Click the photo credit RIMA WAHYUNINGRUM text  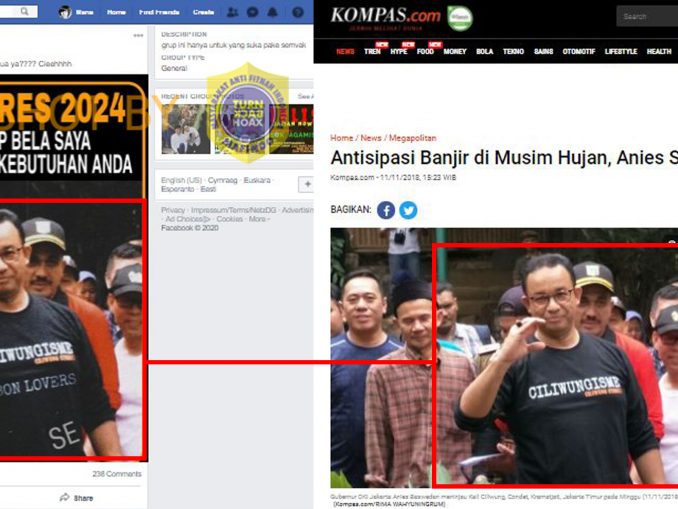point(389,504)
